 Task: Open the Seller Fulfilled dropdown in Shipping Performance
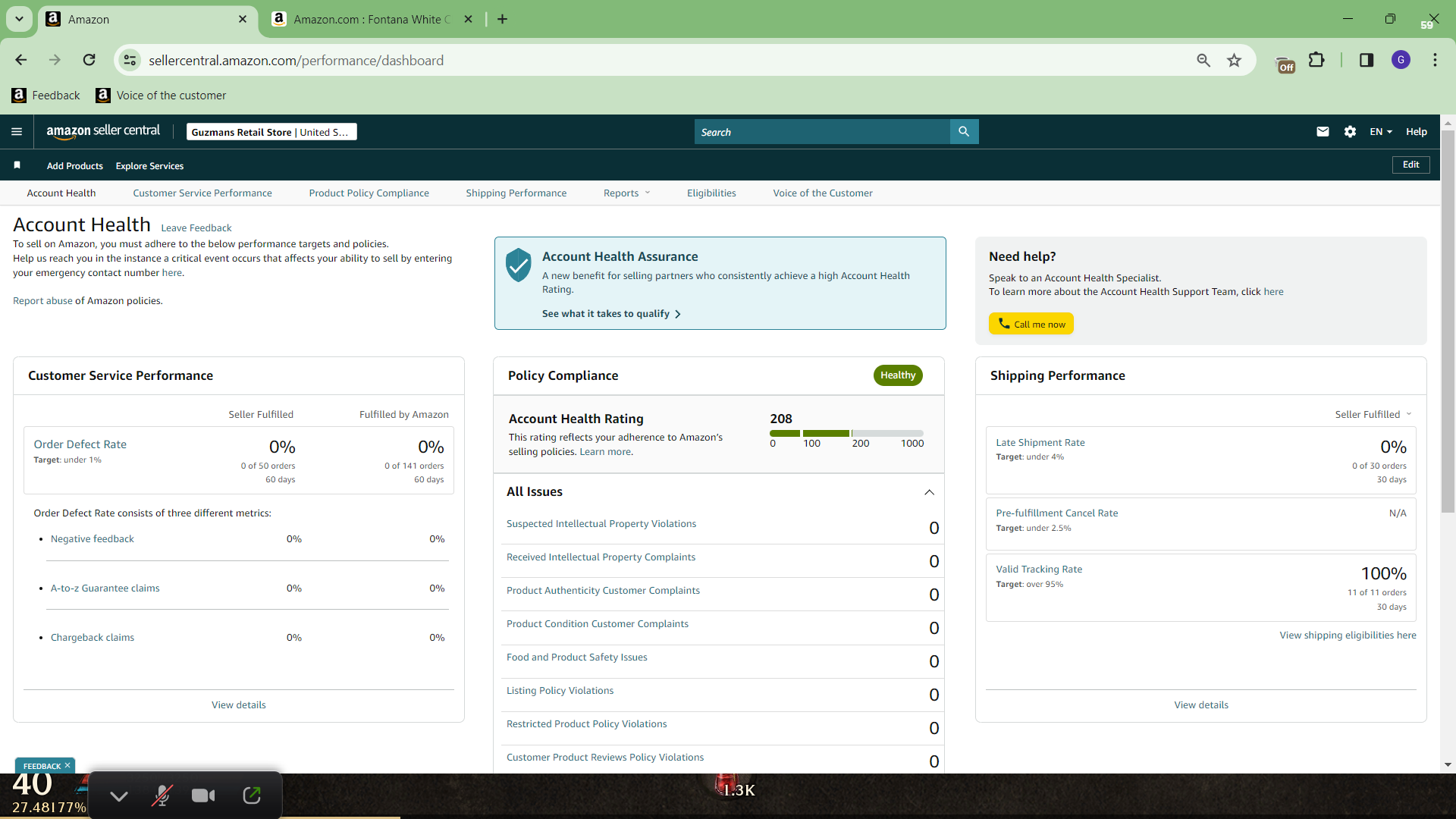(1373, 414)
